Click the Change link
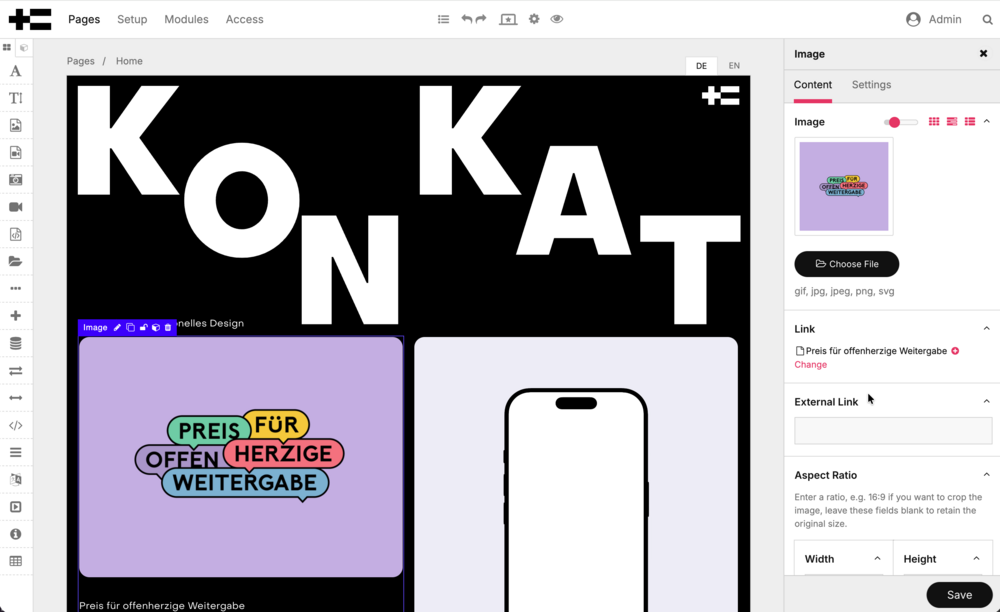Image resolution: width=1000 pixels, height=612 pixels. pos(810,365)
